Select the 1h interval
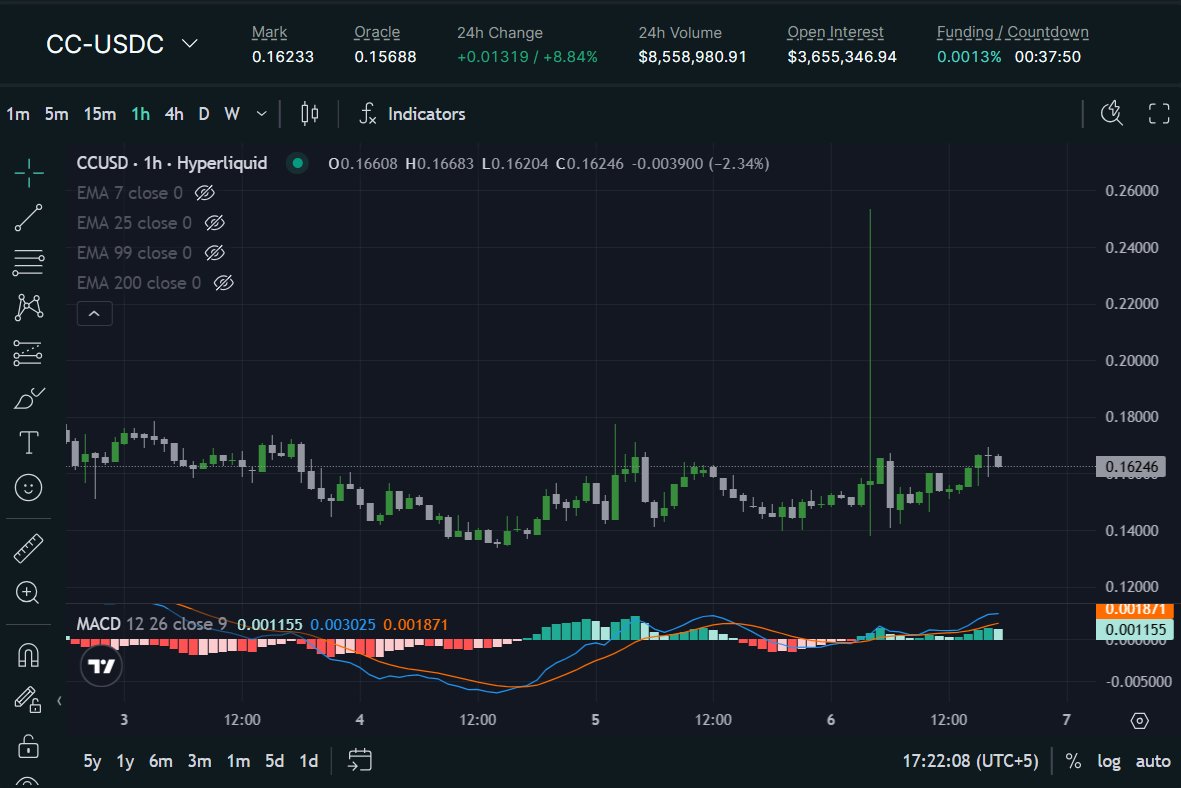Screen dimensions: 1181x788 [141, 114]
